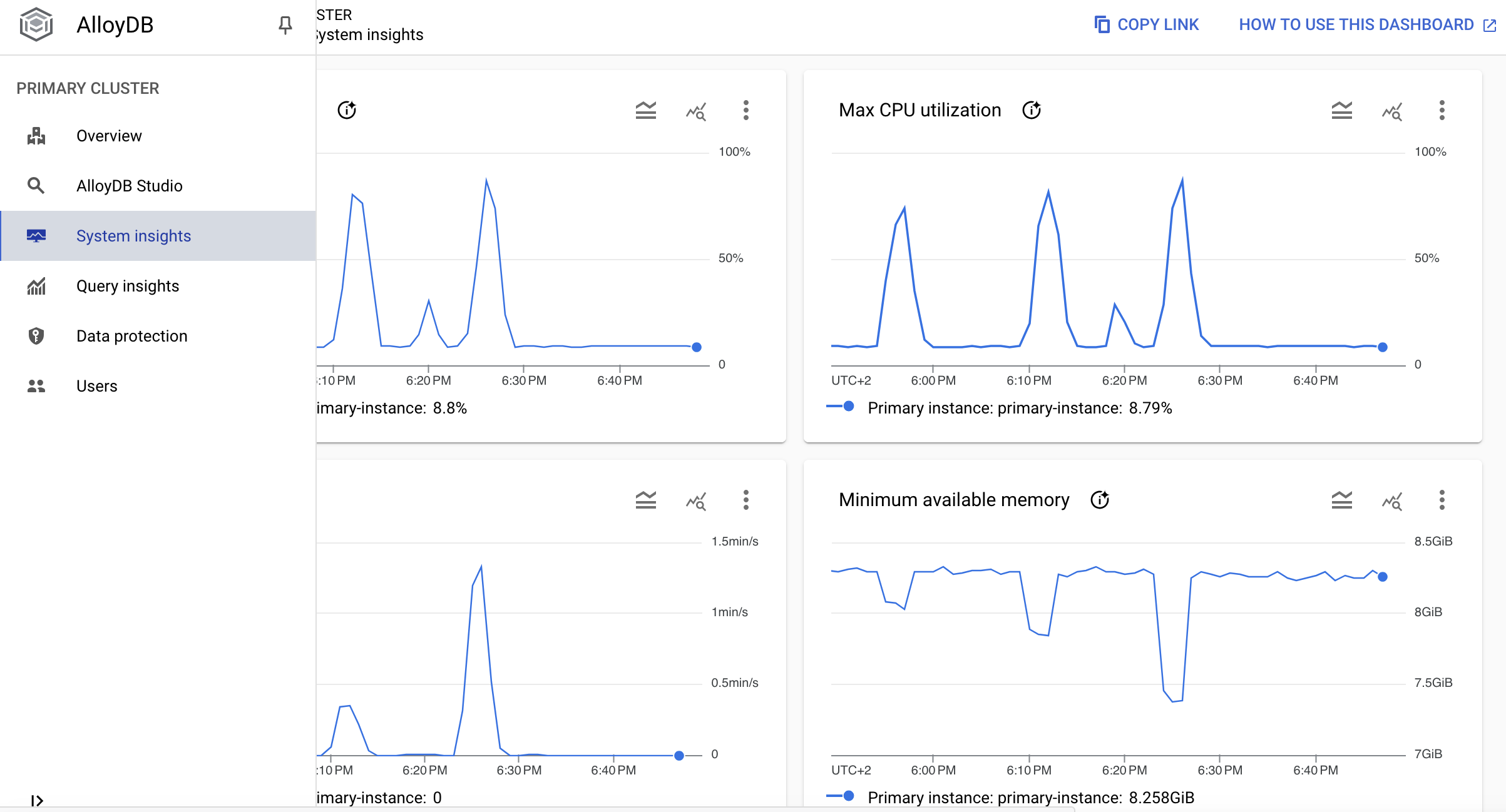Open the Users page

click(158, 386)
